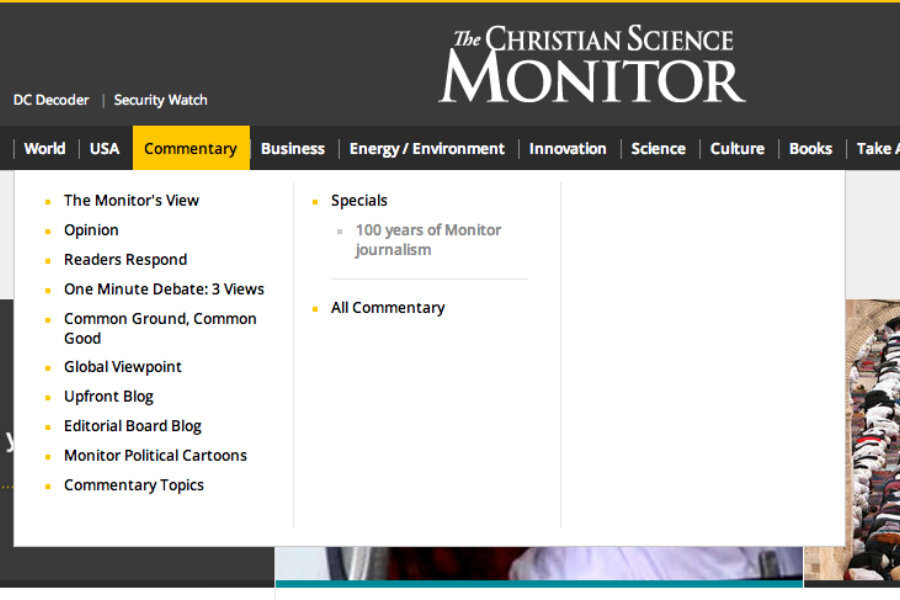900x600 pixels.
Task: Select the highlighted Commentary tab
Action: pyautogui.click(x=190, y=148)
